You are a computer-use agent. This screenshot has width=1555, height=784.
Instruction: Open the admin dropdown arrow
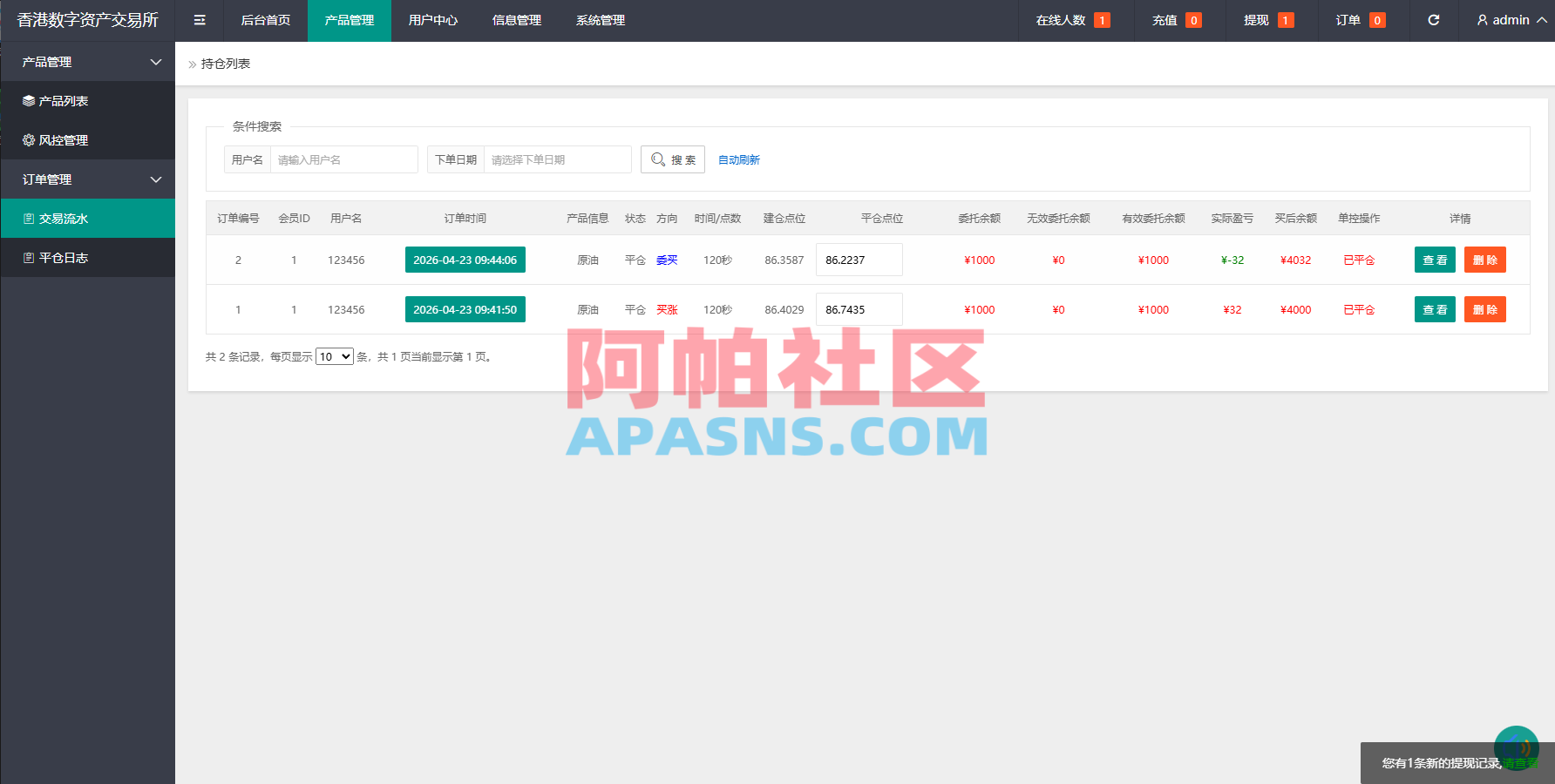click(1541, 20)
